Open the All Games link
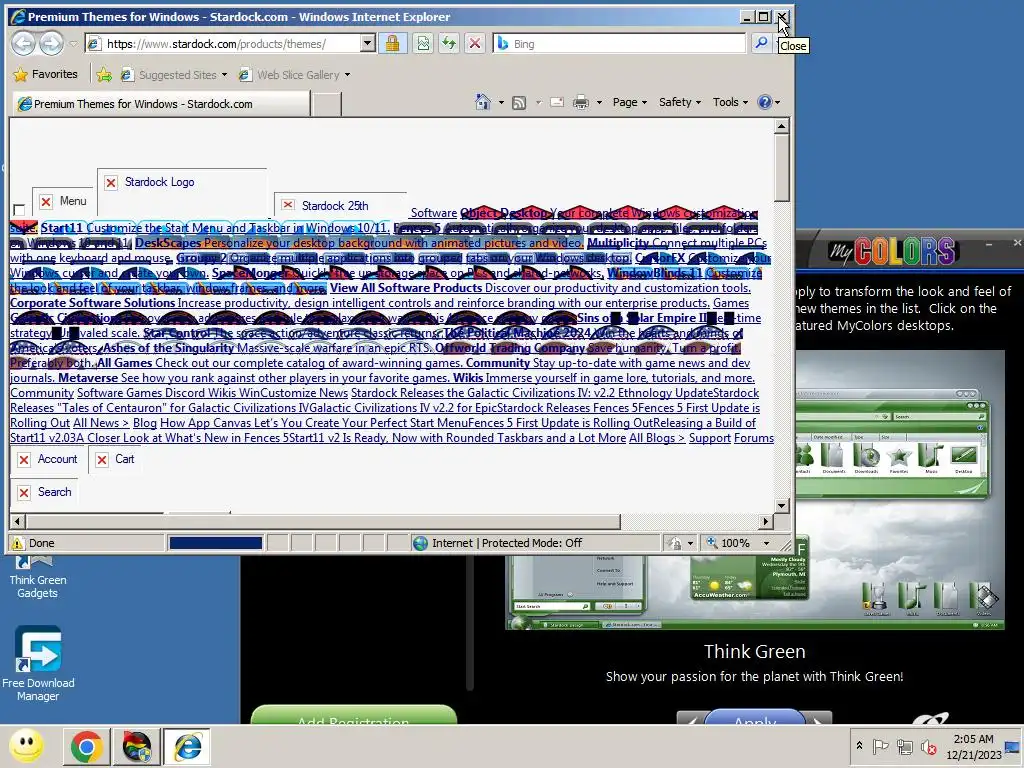 pyautogui.click(x=124, y=363)
